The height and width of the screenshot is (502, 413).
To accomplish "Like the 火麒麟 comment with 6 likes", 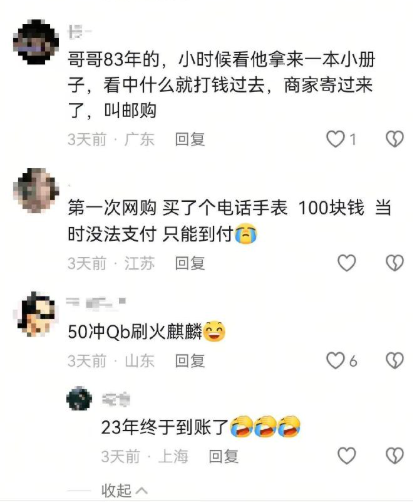I will [335, 361].
